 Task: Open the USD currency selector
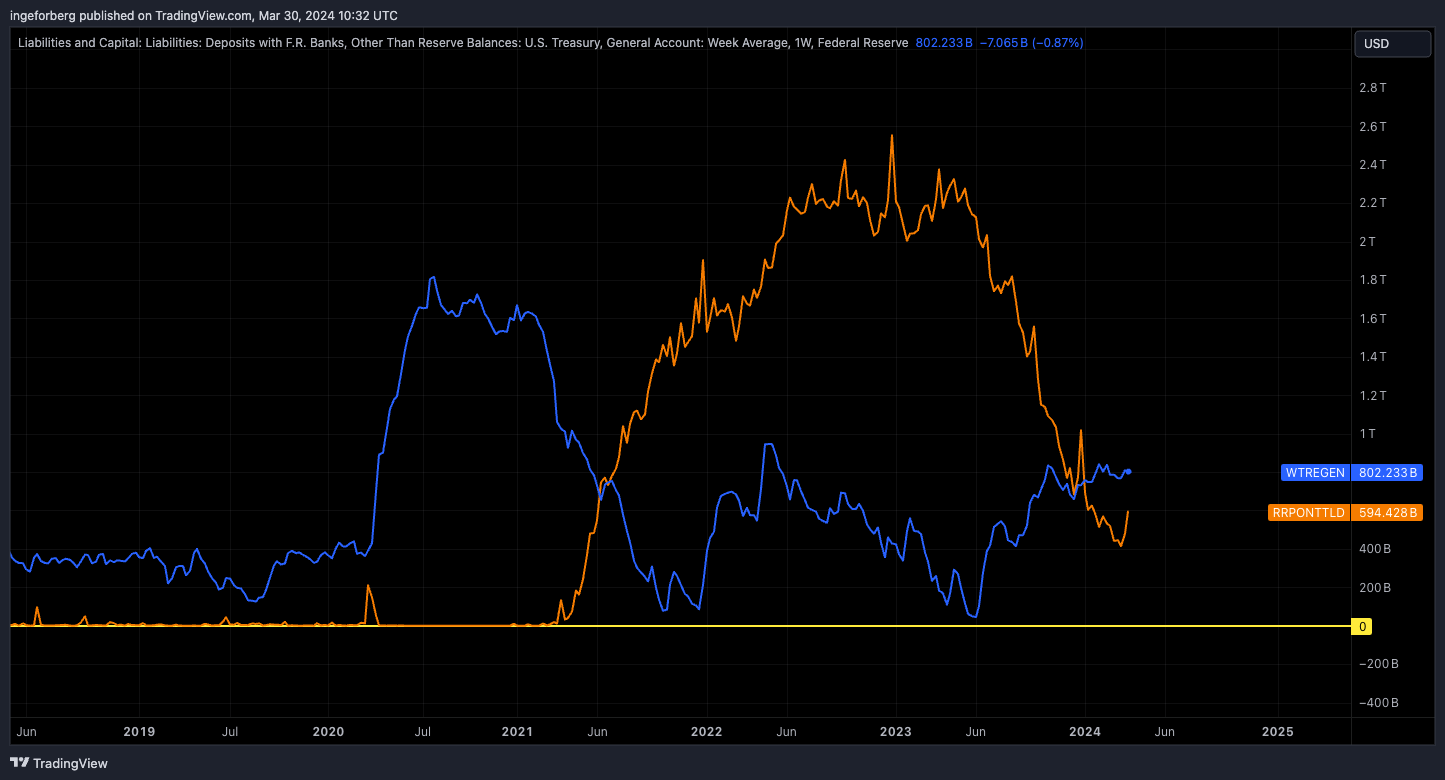point(1393,44)
